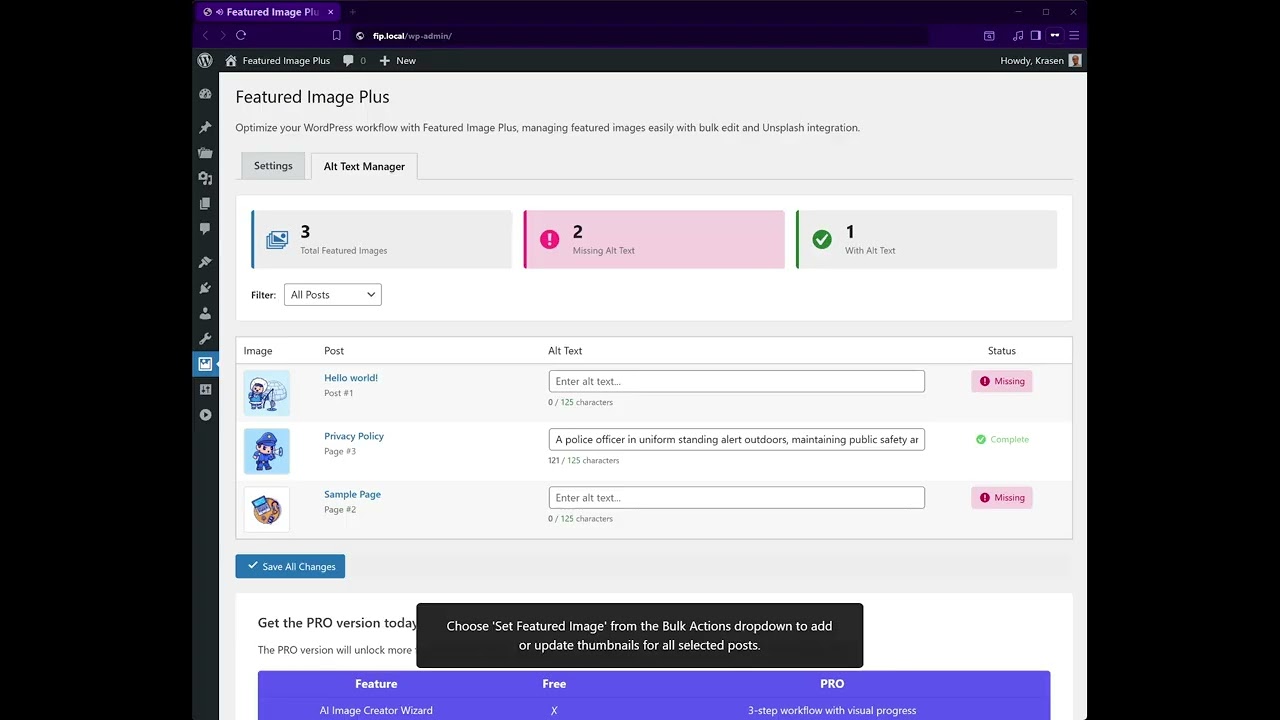Open the Privacy Policy page link

point(354,436)
